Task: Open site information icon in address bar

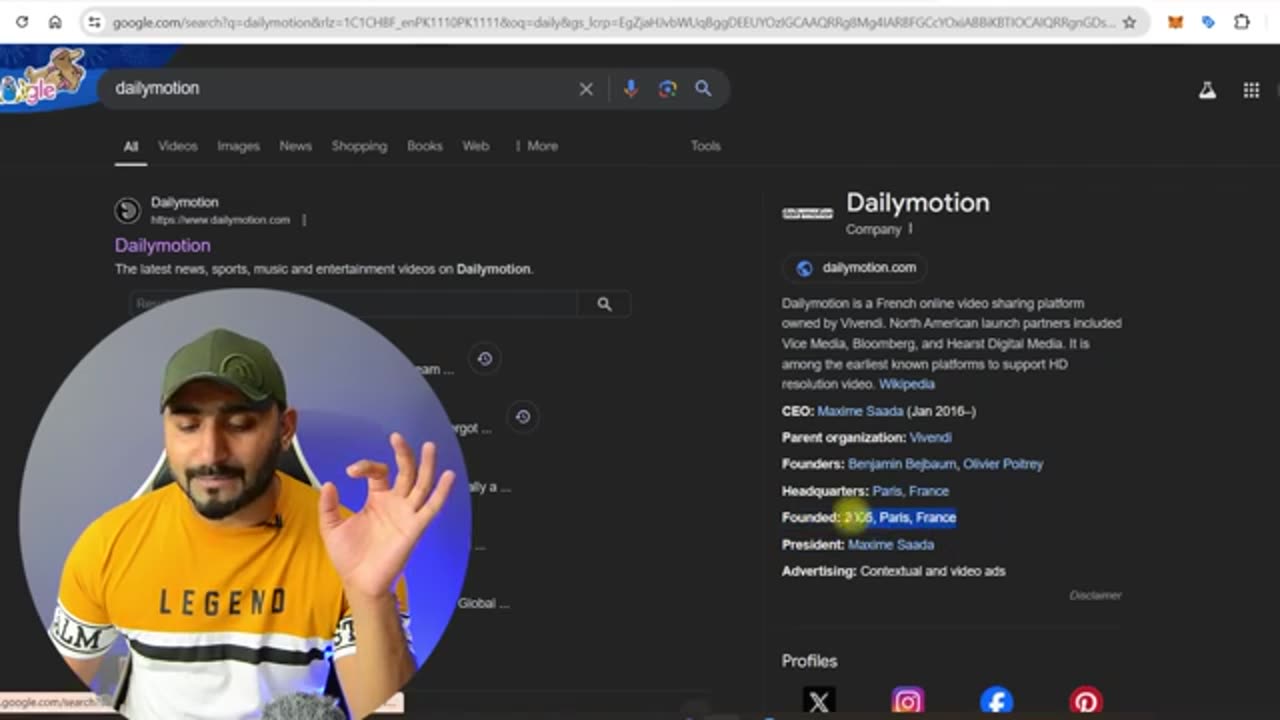Action: coord(94,22)
